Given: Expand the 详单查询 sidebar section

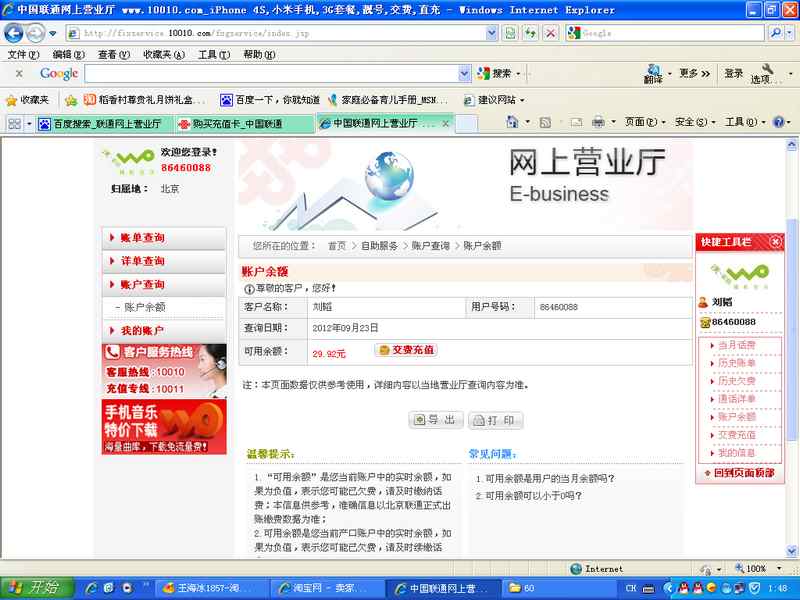Looking at the screenshot, I should (x=164, y=261).
